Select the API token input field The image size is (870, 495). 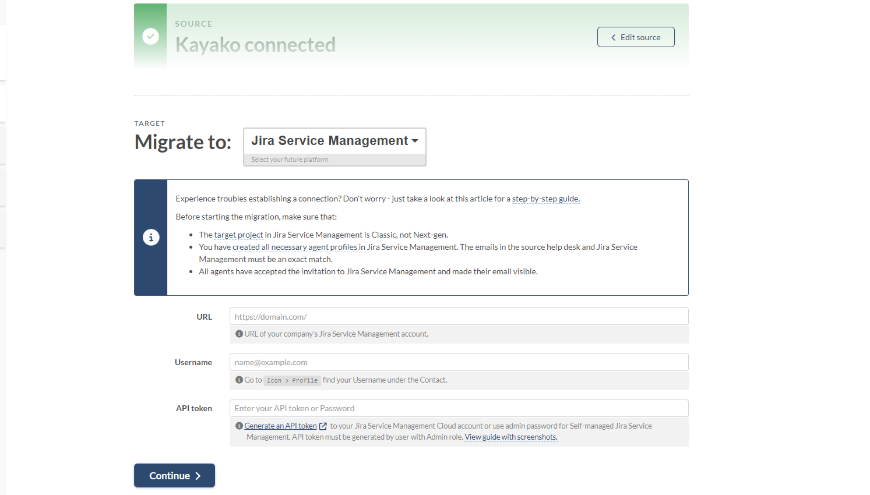coord(459,408)
